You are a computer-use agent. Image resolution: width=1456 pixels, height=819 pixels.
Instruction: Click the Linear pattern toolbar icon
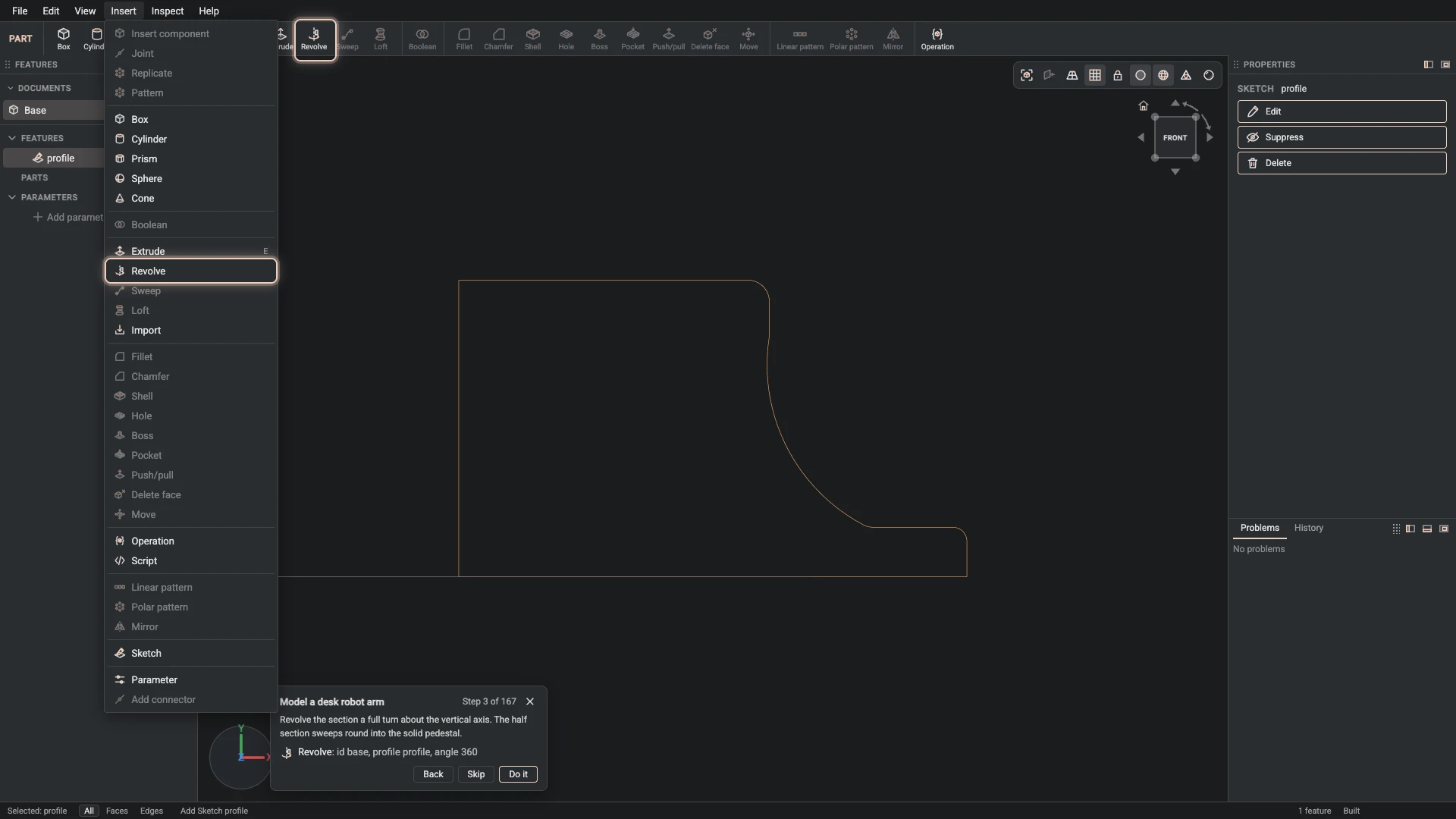point(800,39)
